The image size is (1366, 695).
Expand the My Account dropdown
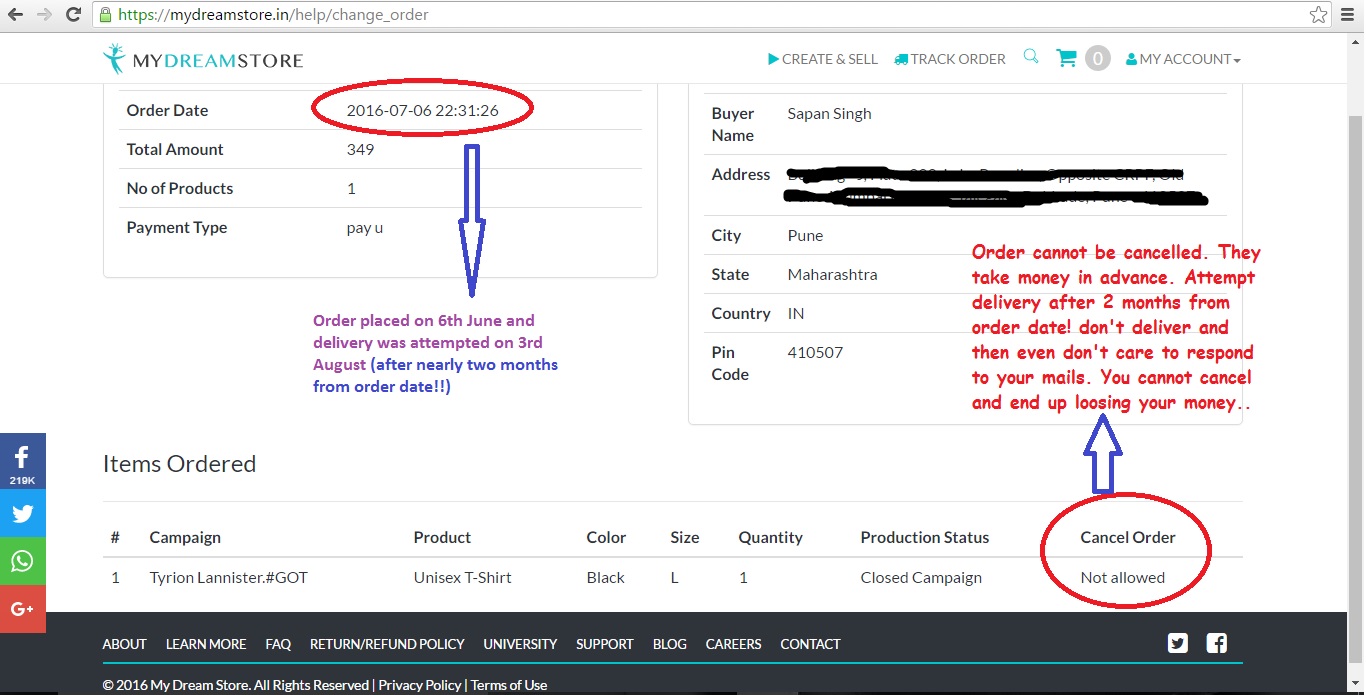[1183, 59]
